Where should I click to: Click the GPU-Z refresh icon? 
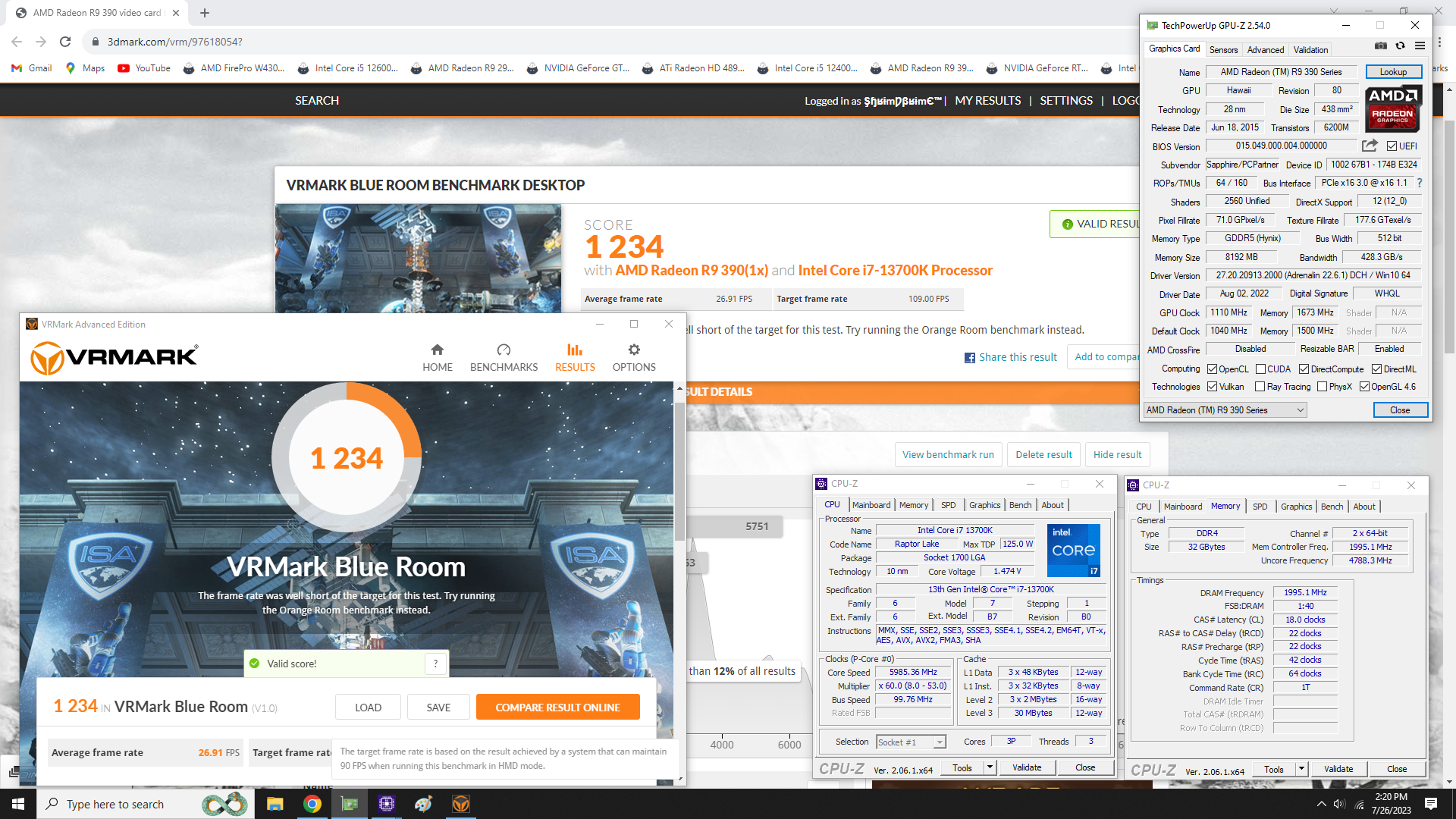(1400, 46)
